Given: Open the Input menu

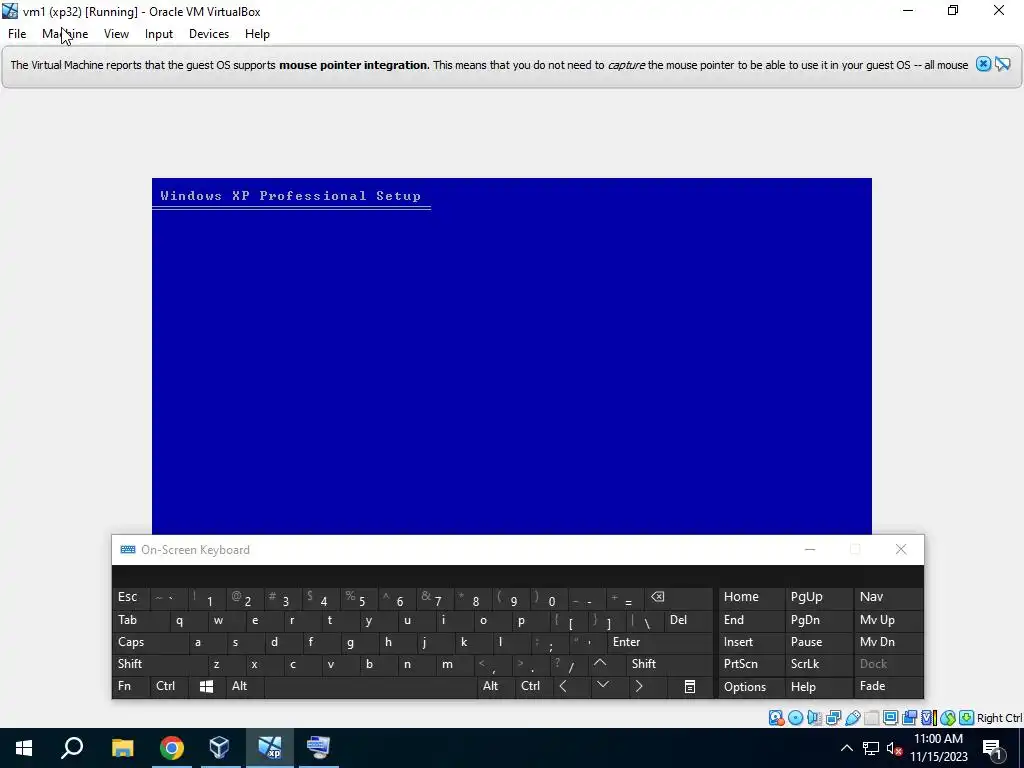Looking at the screenshot, I should point(159,34).
